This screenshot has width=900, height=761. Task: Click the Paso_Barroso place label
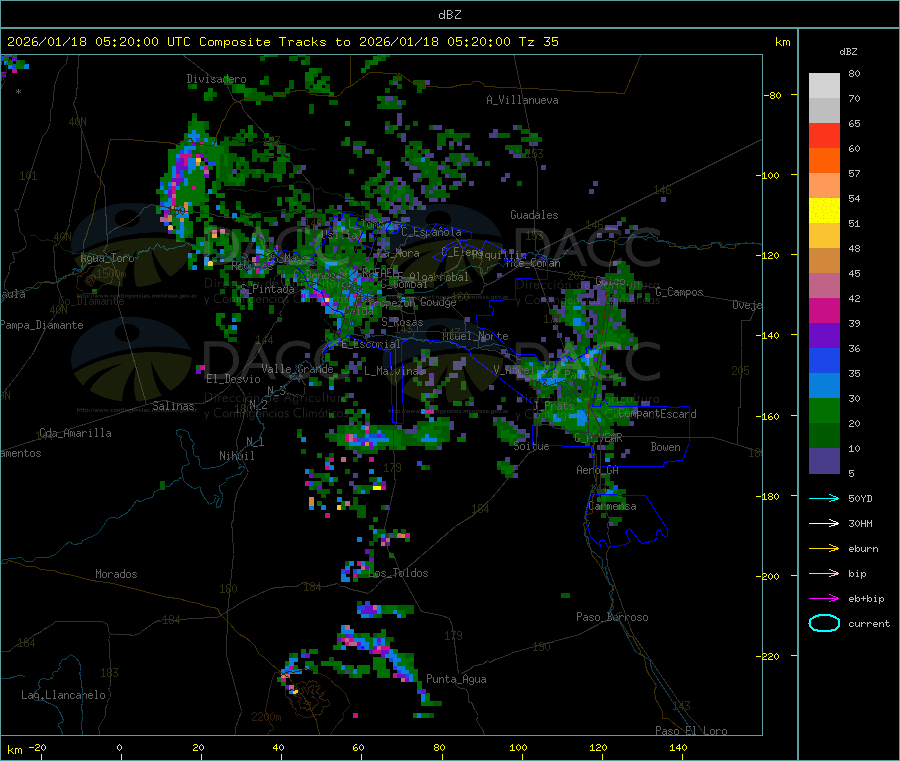tap(612, 617)
